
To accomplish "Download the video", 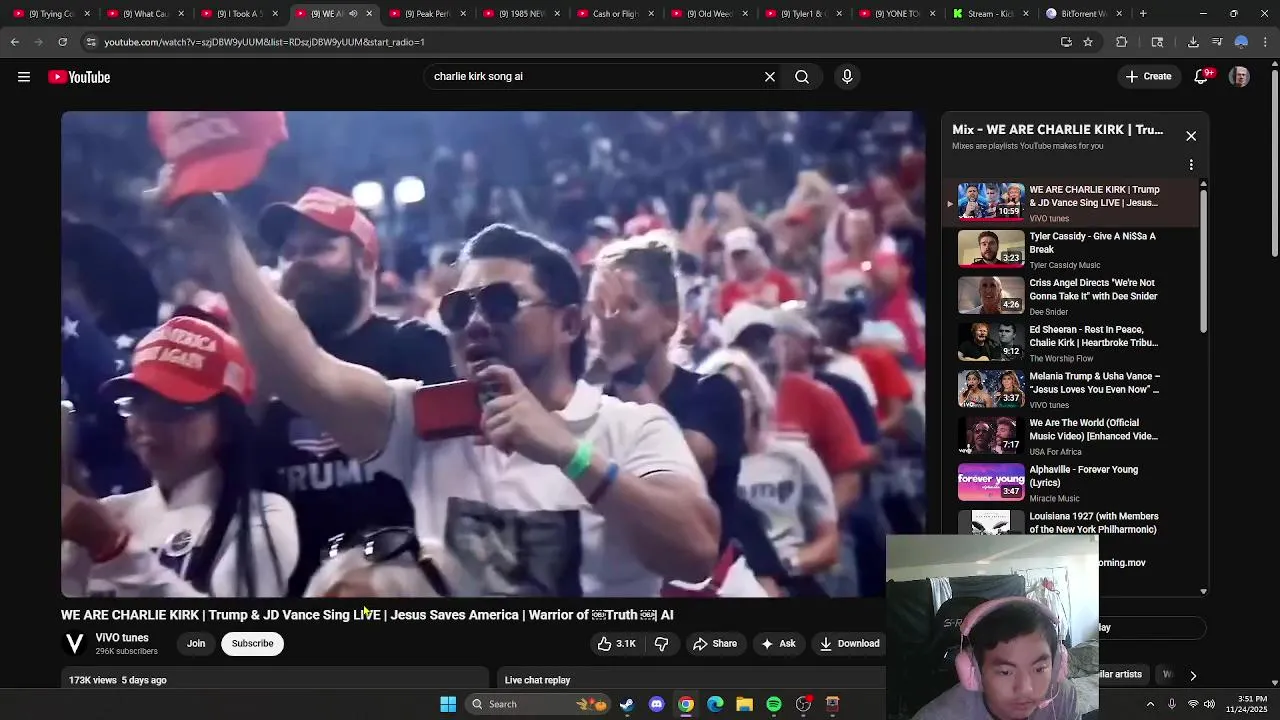I will 849,644.
